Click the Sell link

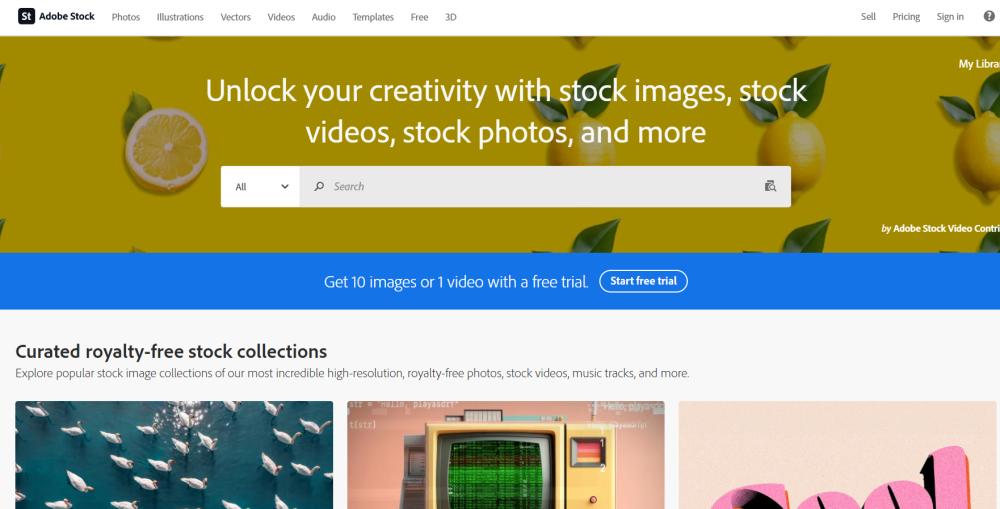pos(868,17)
